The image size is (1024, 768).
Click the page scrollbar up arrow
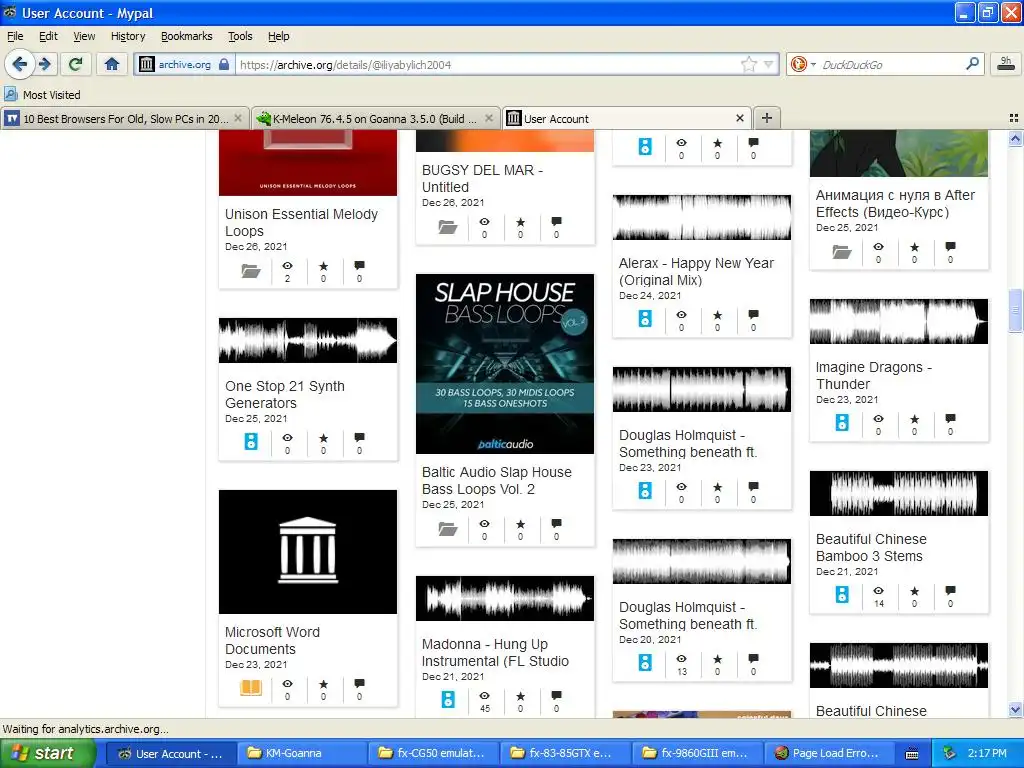point(1015,138)
